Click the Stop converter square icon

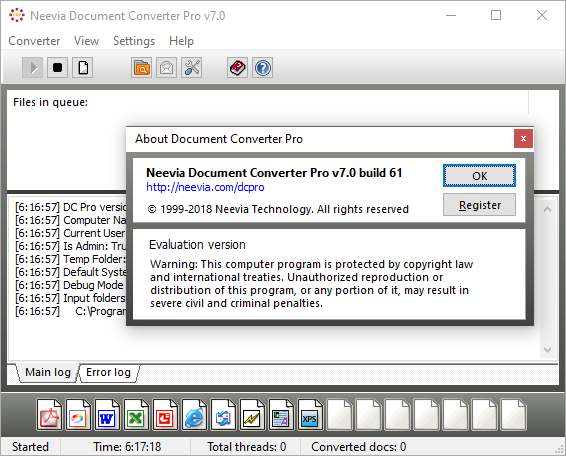tap(57, 68)
